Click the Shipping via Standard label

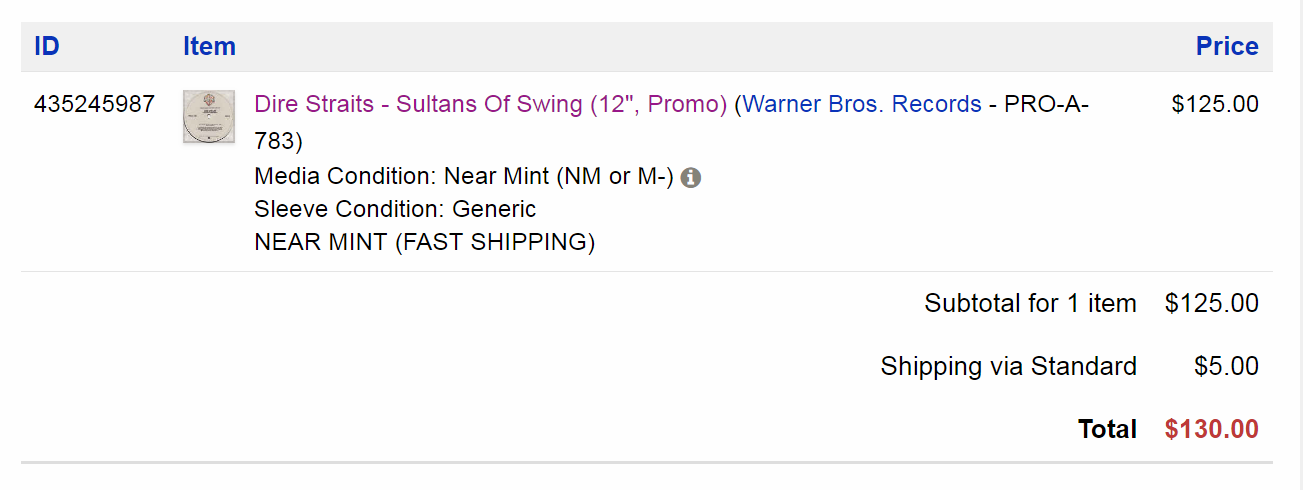[x=1008, y=366]
